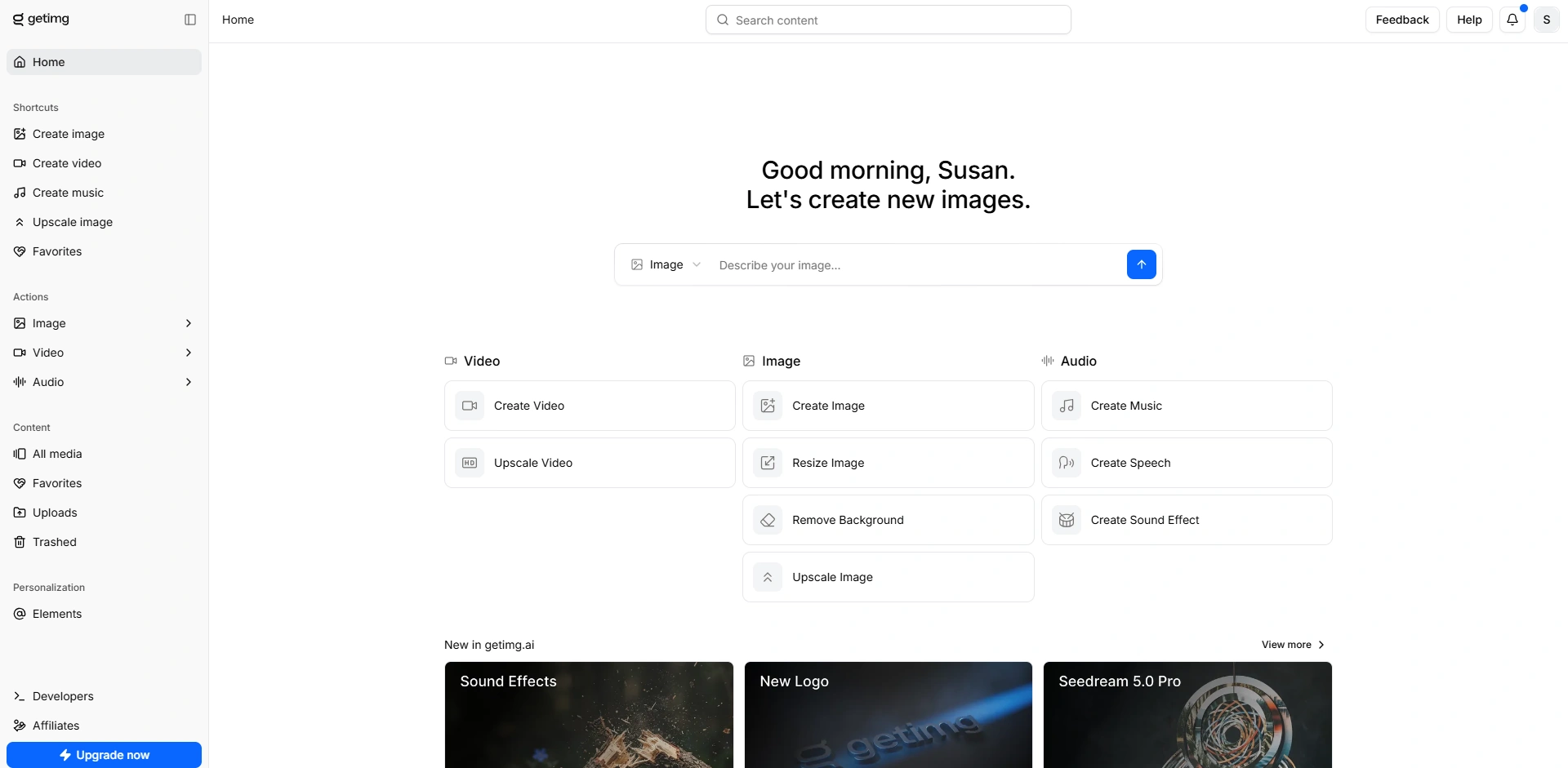Open Favorites under Shortcuts

(104, 251)
